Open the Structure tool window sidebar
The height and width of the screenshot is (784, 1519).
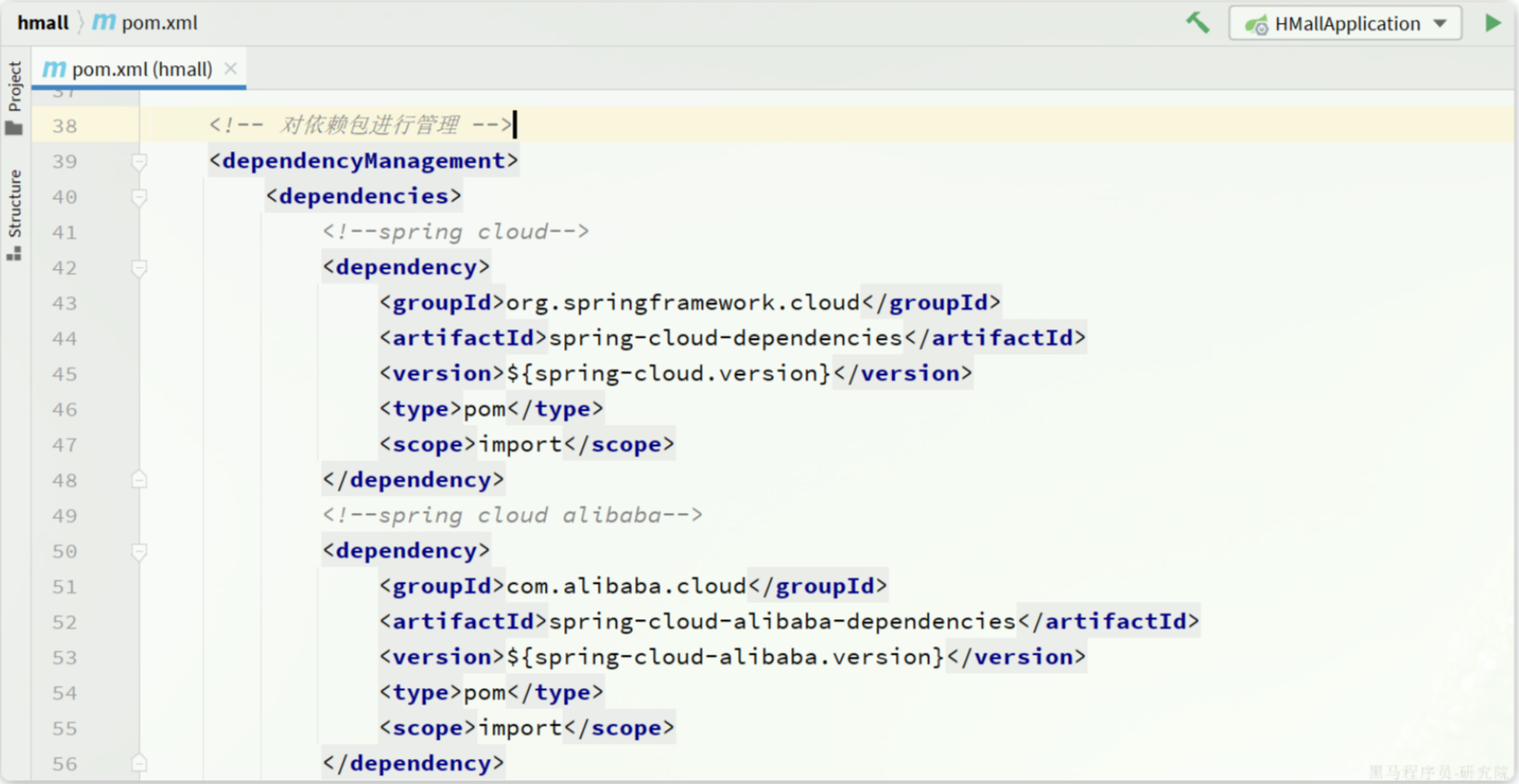(x=14, y=214)
